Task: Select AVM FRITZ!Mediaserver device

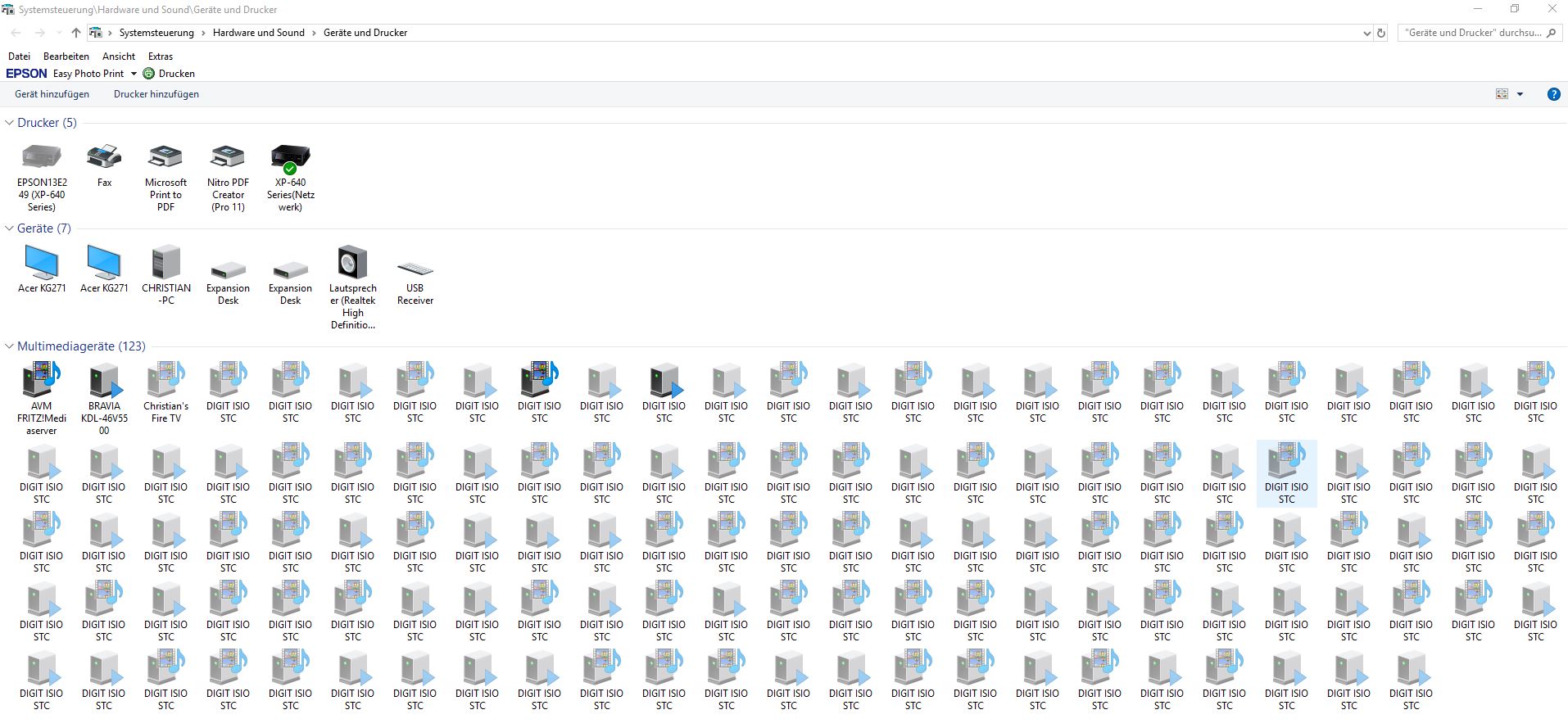Action: point(42,399)
